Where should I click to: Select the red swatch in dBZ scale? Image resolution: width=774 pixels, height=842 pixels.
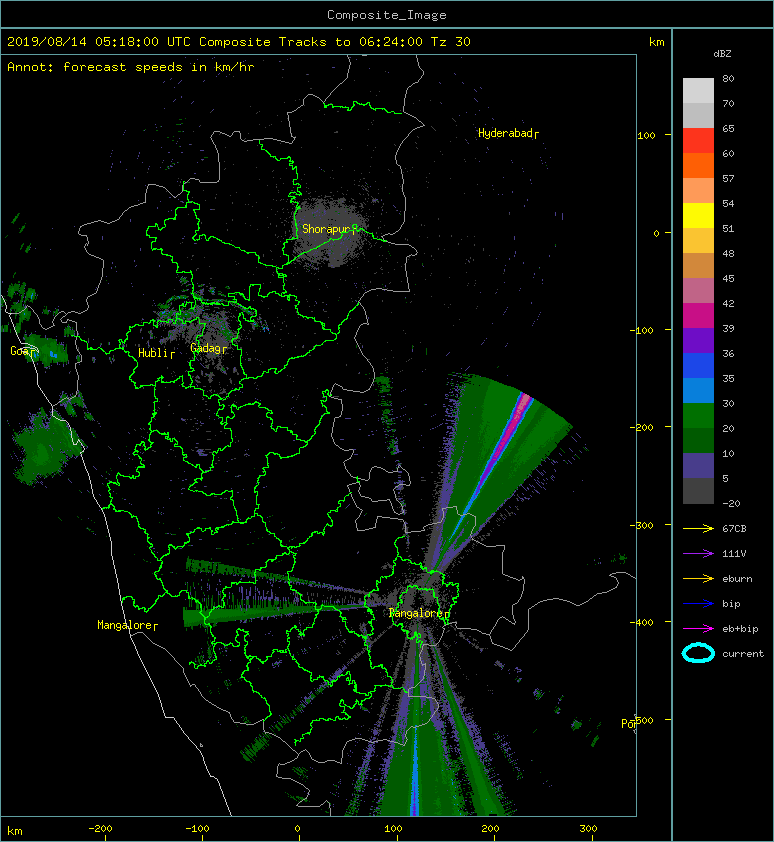pyautogui.click(x=698, y=141)
